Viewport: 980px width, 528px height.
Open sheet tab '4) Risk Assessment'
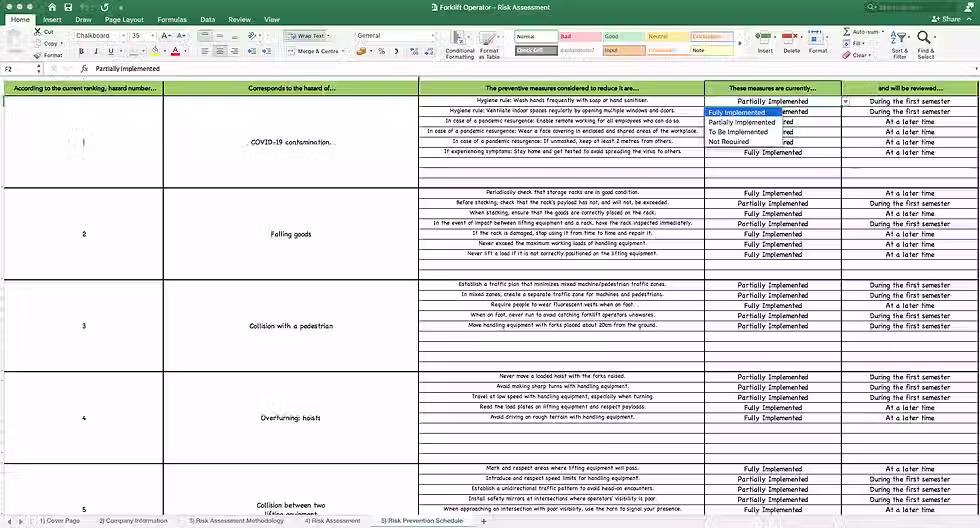pos(332,521)
